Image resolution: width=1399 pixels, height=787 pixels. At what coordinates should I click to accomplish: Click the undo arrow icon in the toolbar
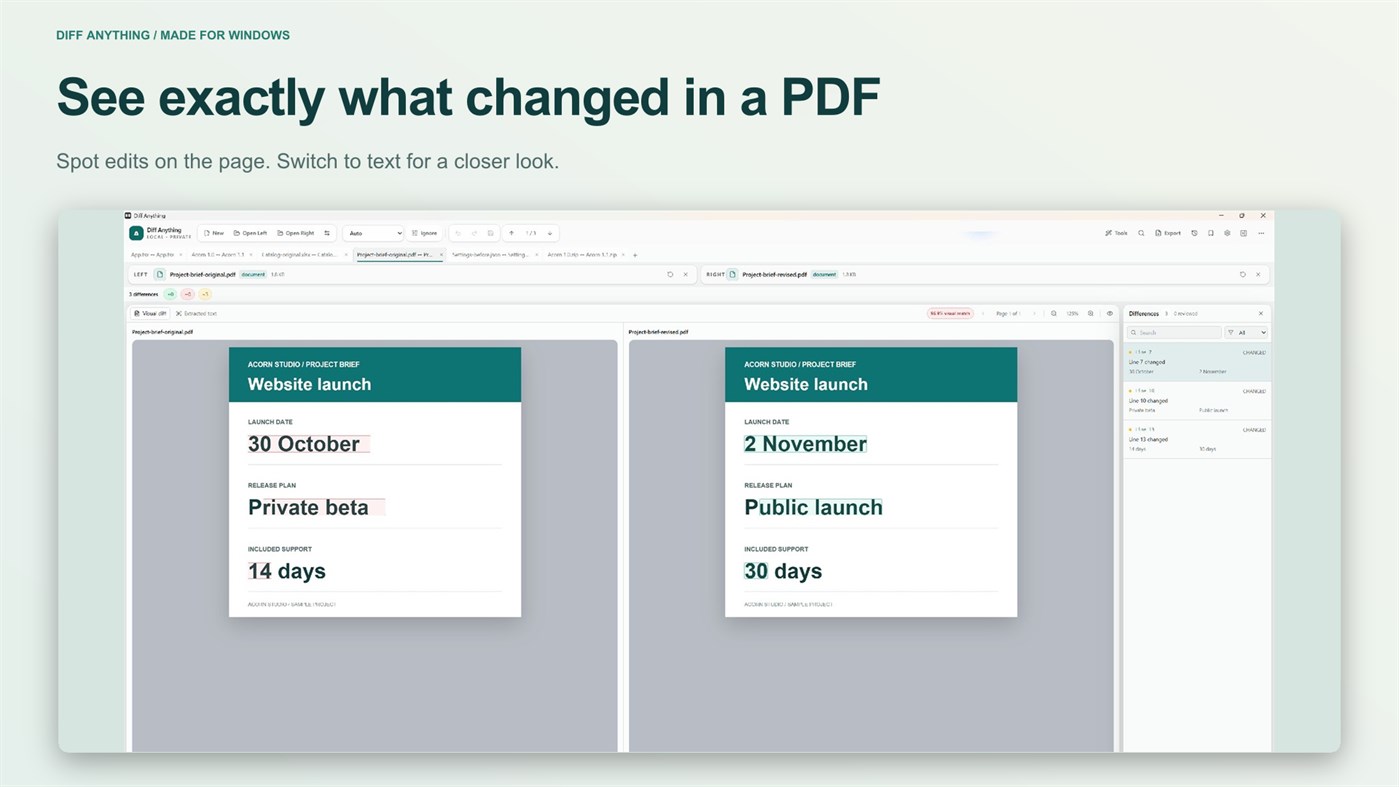458,233
